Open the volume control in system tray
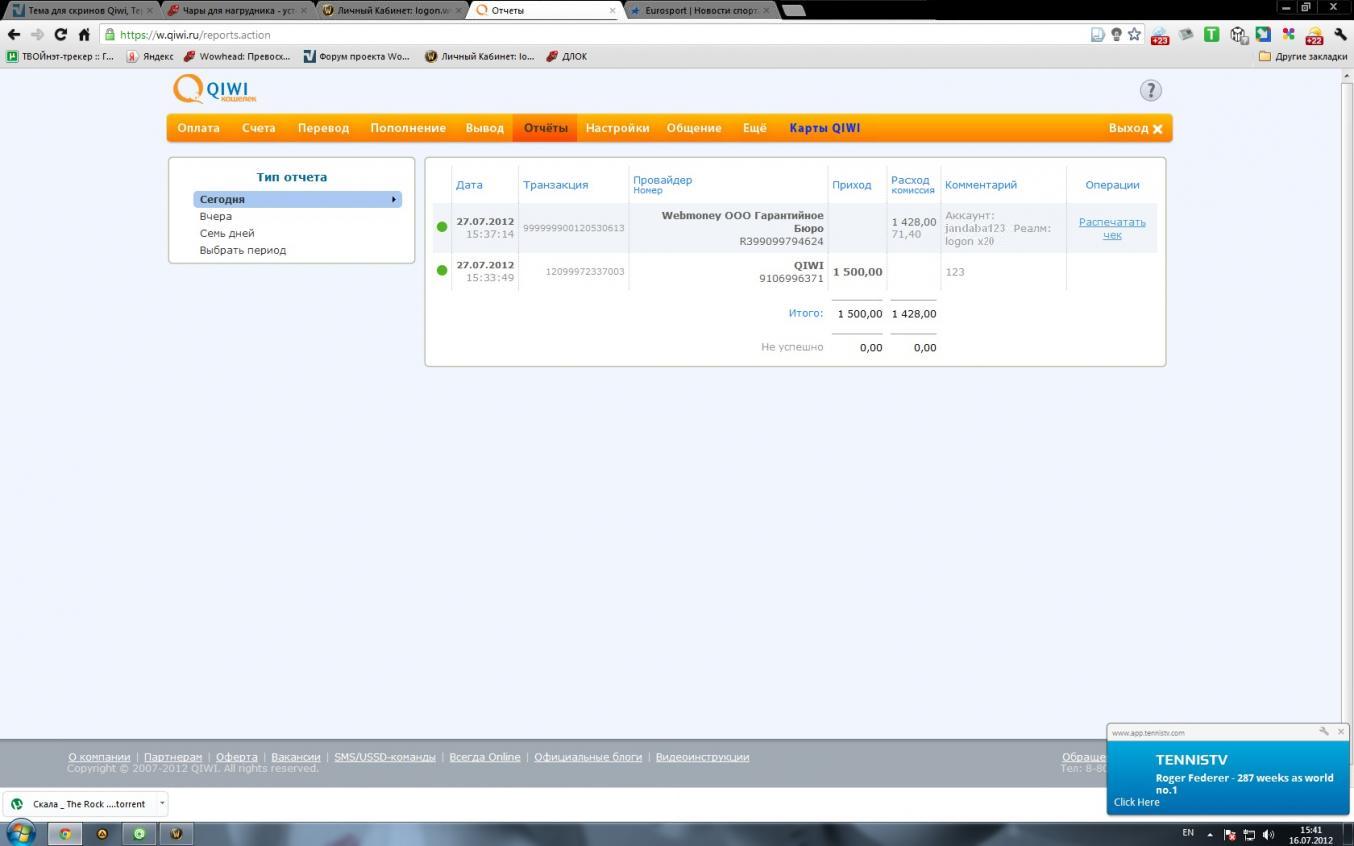Viewport: 1354px width, 846px height. [1268, 834]
